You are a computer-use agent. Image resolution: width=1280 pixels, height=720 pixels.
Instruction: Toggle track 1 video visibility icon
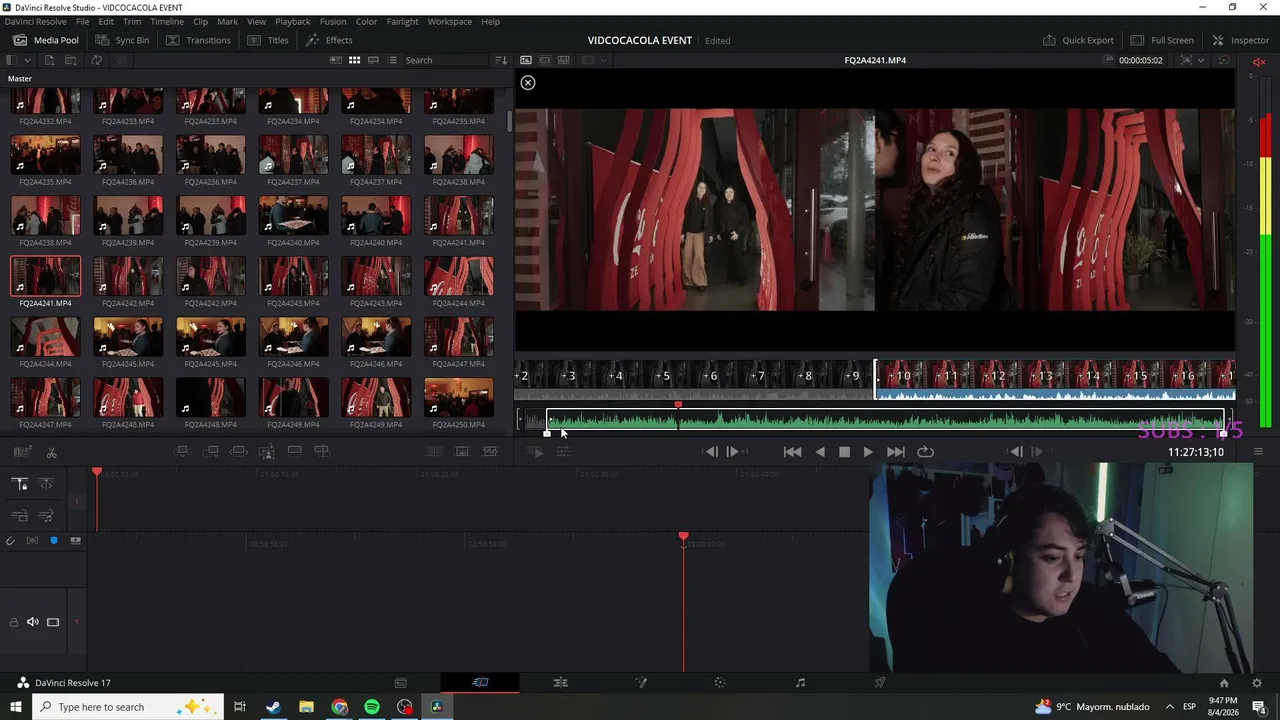pyautogui.click(x=53, y=622)
